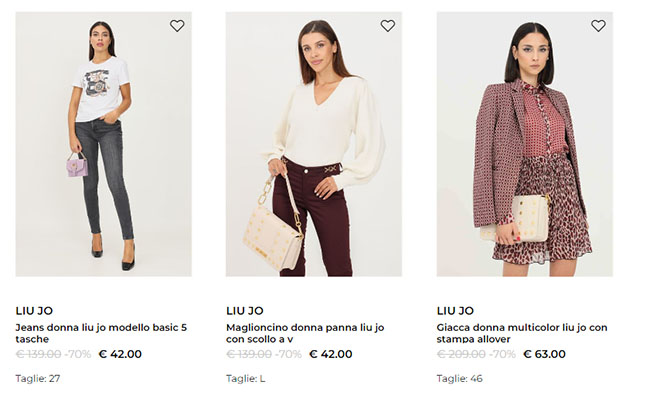Add Giacca donna multicolor to wishlist heart
Screen dimensions: 650x395
click(598, 26)
